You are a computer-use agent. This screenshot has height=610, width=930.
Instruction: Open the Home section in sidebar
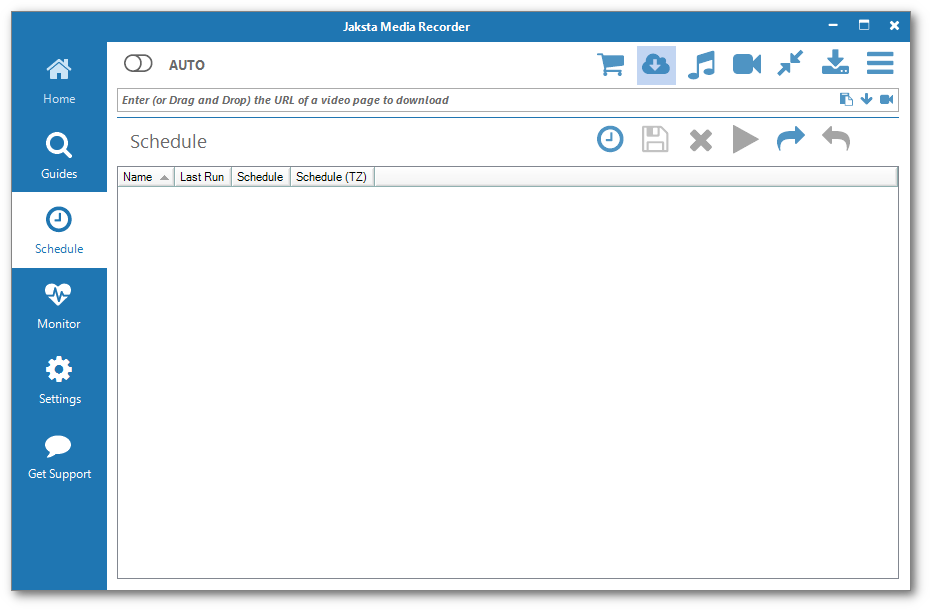point(59,81)
